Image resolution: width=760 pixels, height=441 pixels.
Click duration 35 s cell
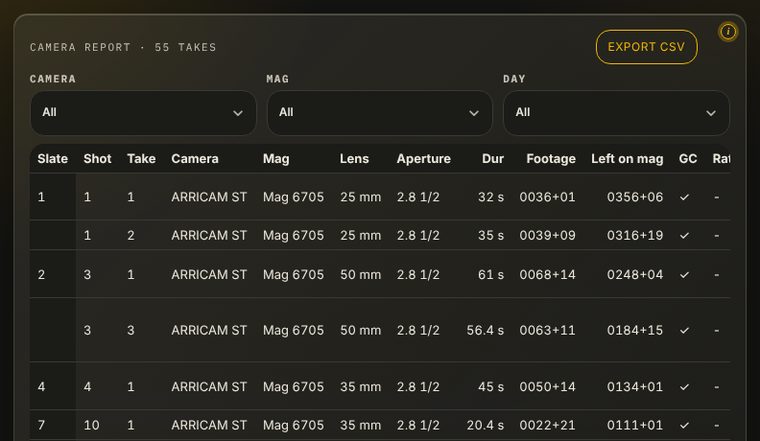[491, 236]
